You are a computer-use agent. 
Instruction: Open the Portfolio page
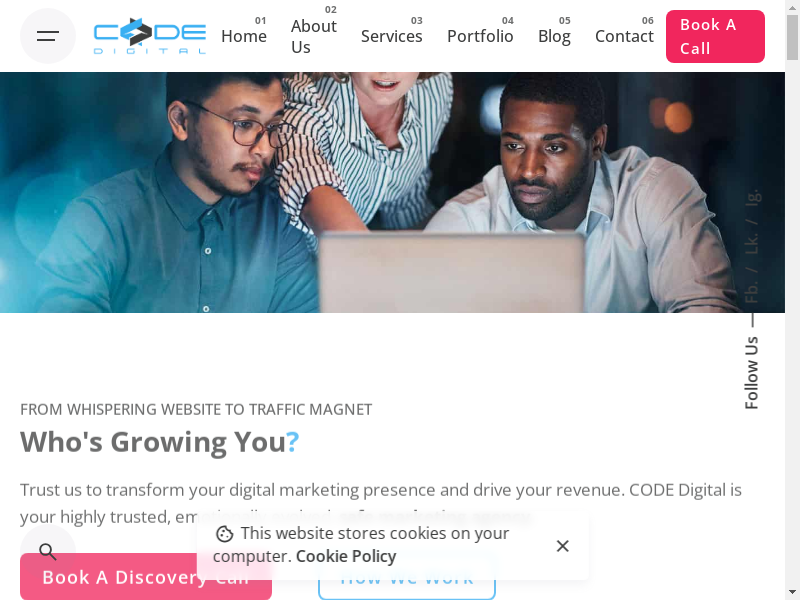[480, 36]
